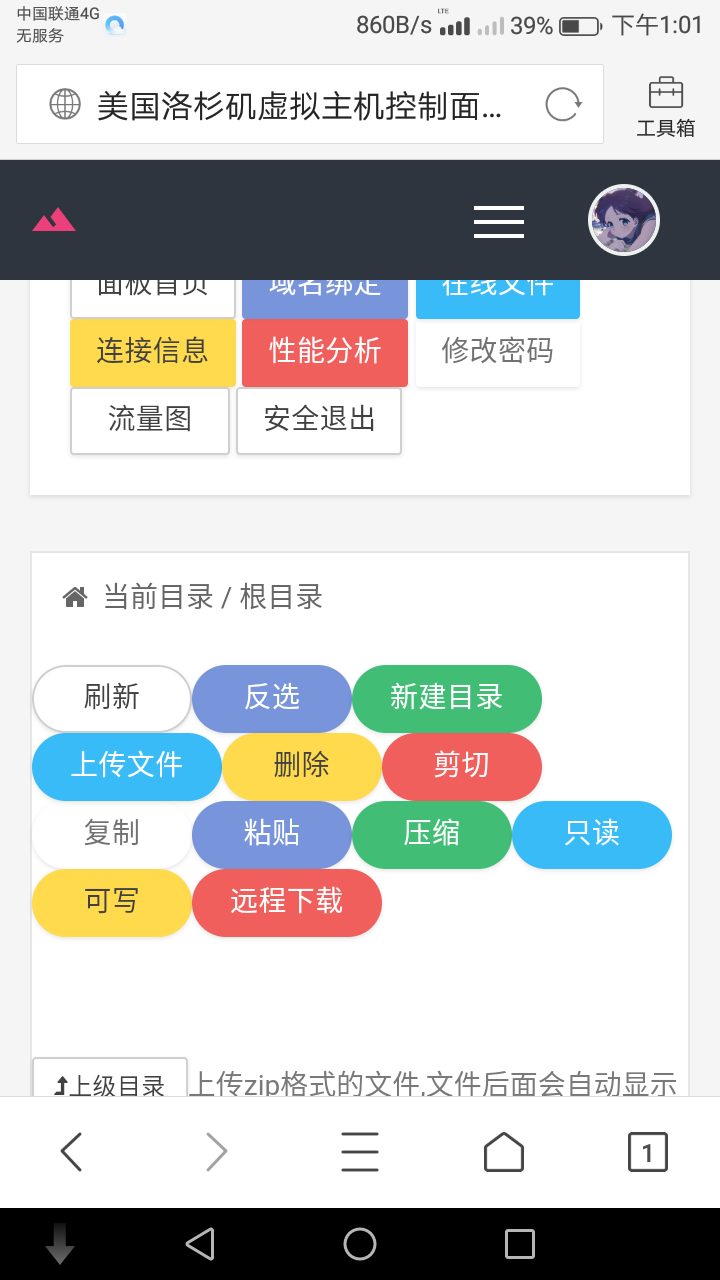Go to the browser home page icon
The width and height of the screenshot is (720, 1280).
(504, 1152)
